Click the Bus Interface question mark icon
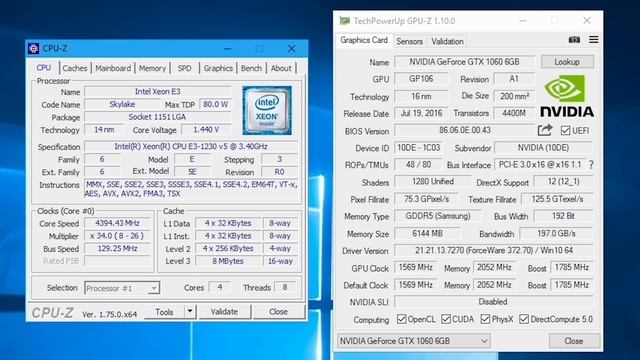The image size is (640, 360). point(591,165)
